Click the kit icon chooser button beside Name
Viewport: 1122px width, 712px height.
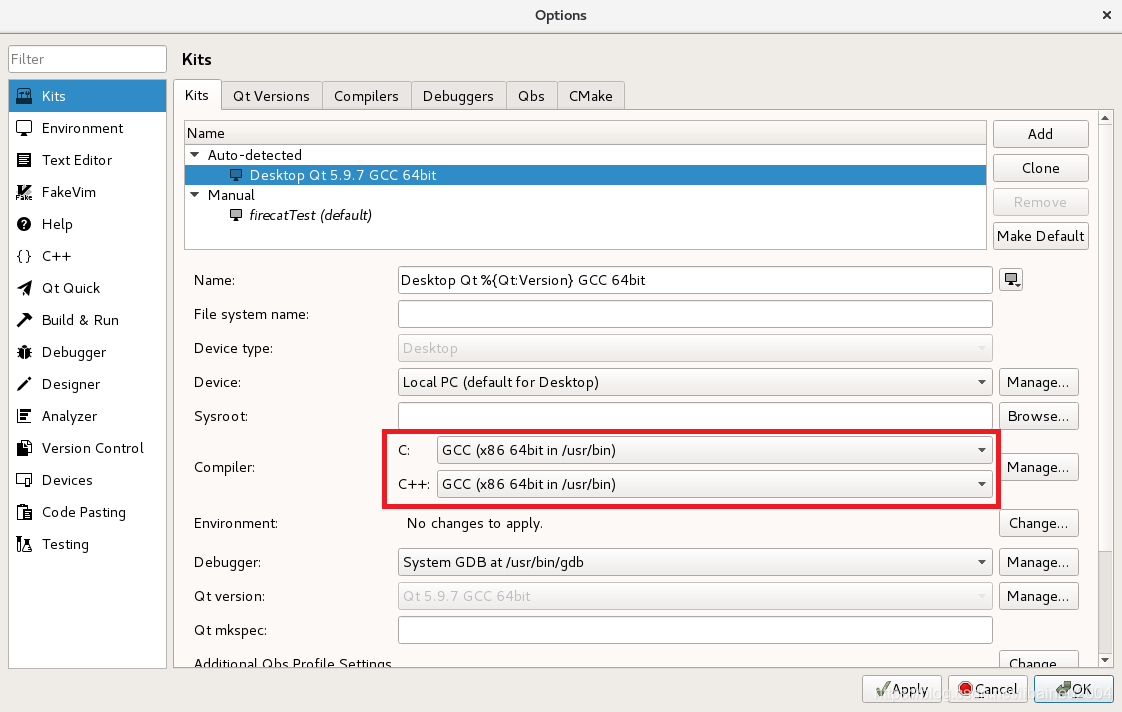[x=1011, y=280]
